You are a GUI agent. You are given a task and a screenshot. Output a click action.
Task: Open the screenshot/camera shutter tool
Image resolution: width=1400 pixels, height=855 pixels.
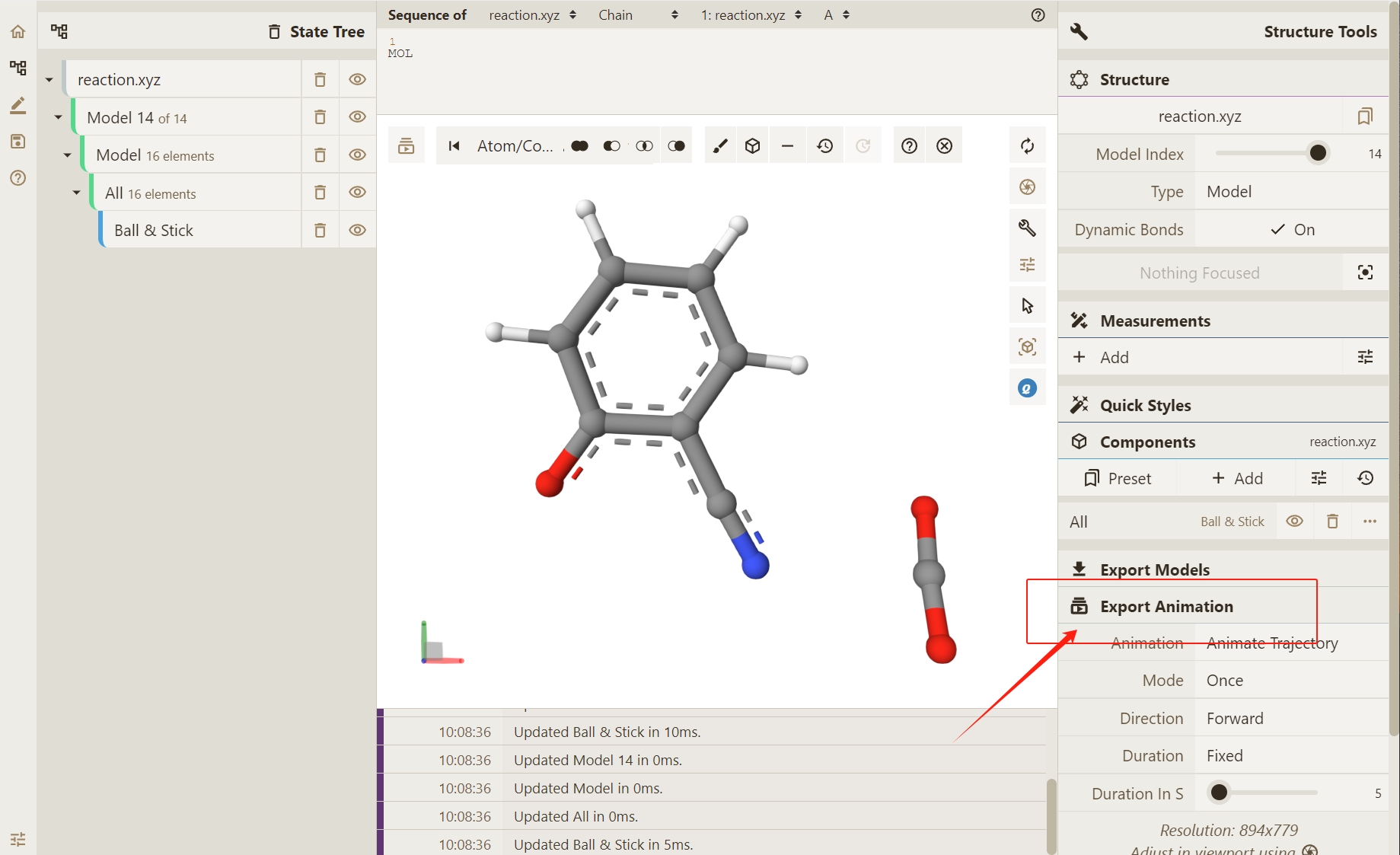(1027, 187)
